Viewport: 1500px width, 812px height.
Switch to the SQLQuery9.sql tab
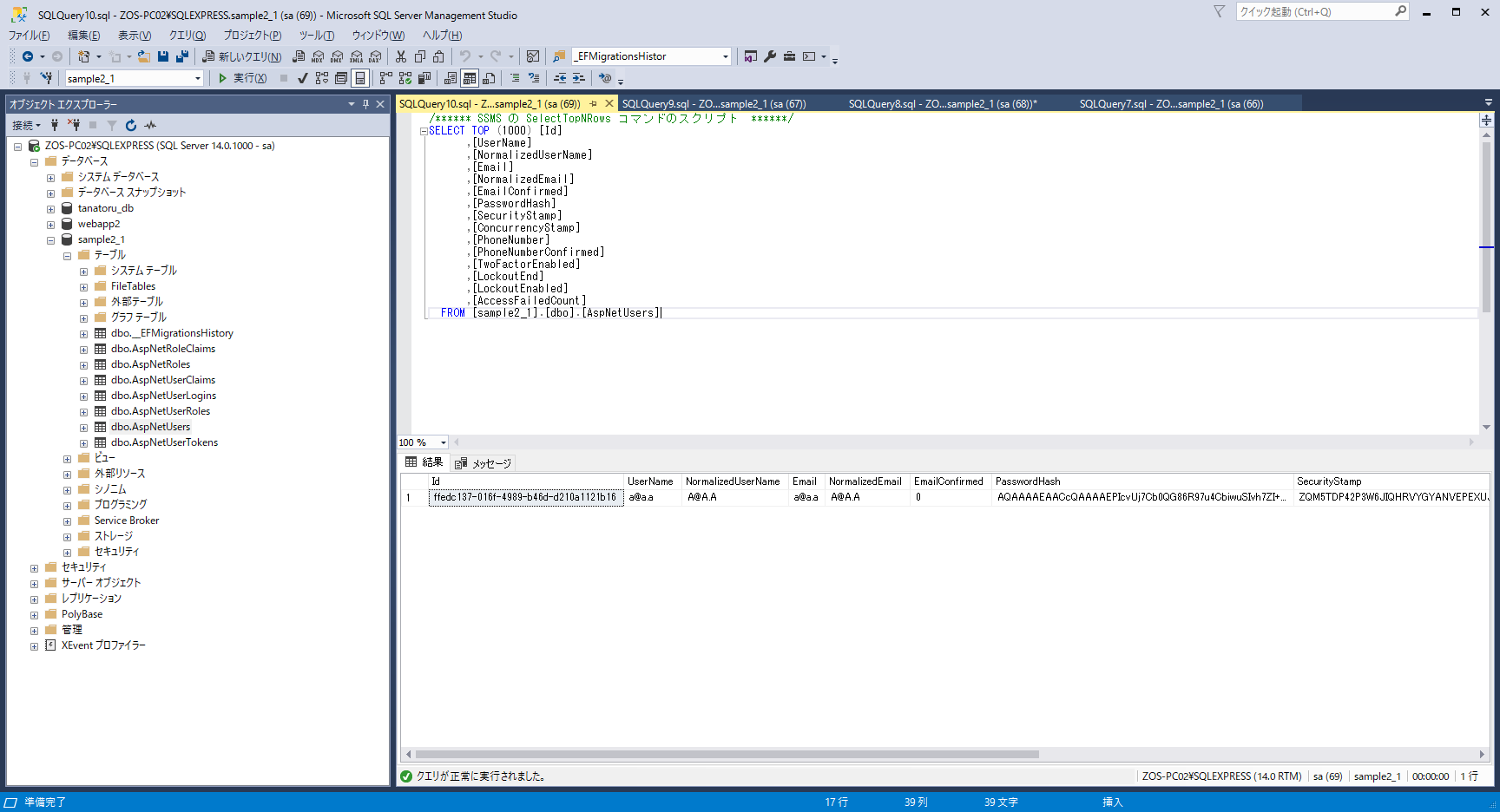click(714, 104)
